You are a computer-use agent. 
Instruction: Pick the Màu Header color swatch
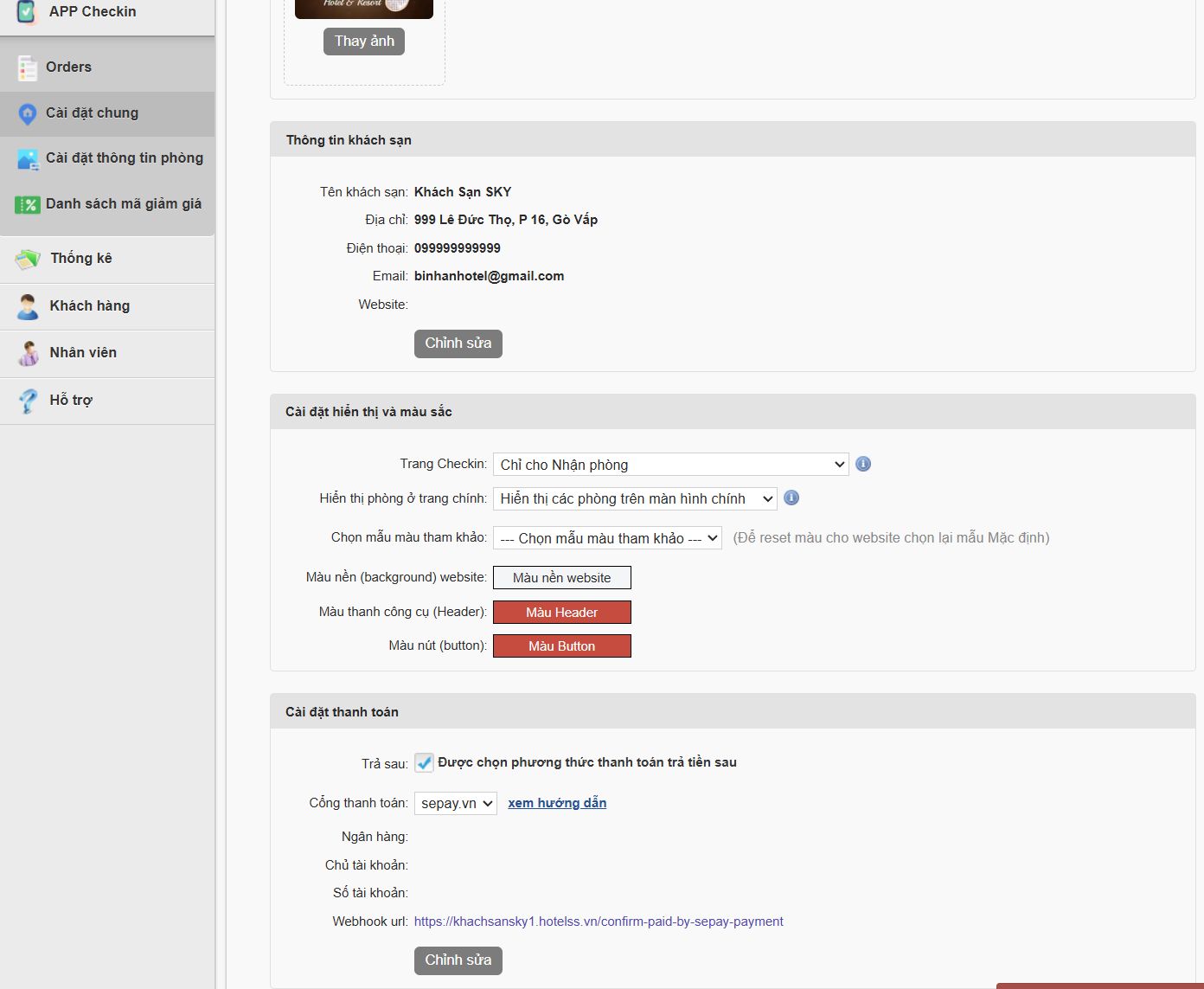pyautogui.click(x=562, y=613)
